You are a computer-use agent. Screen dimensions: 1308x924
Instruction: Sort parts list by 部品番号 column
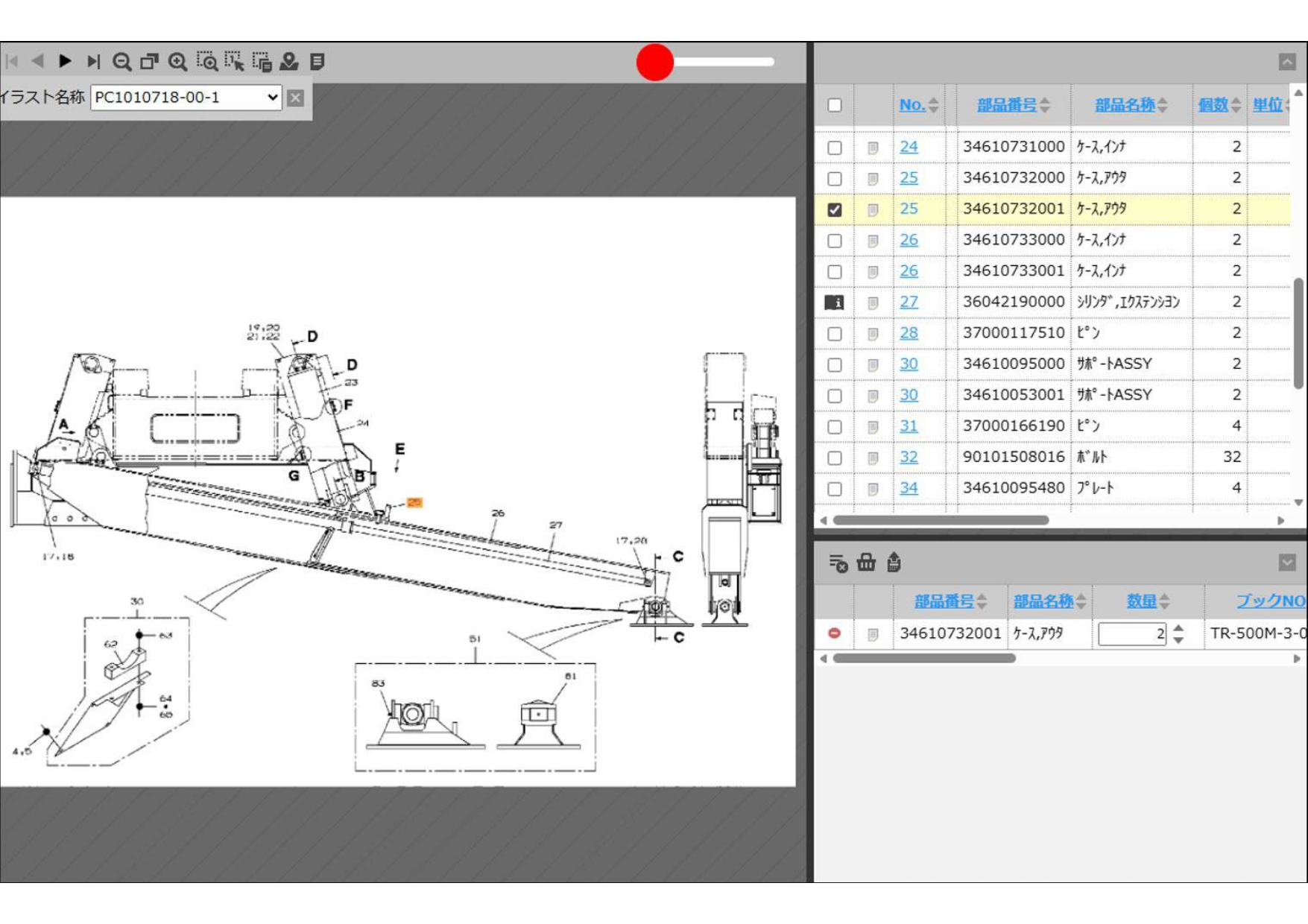1006,105
